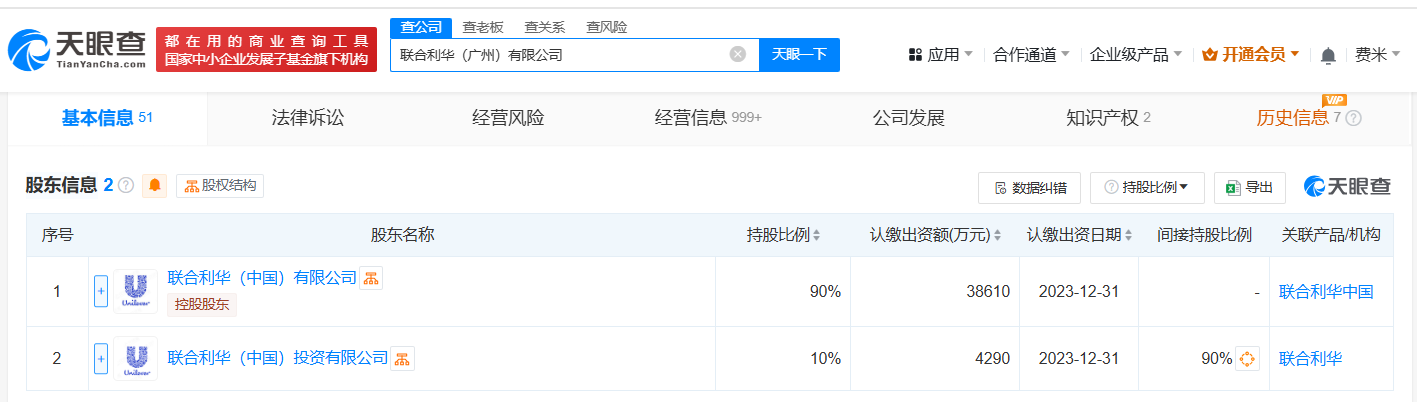This screenshot has width=1417, height=402.
Task: Click the help icon next to 股东信息
Action: [x=126, y=185]
